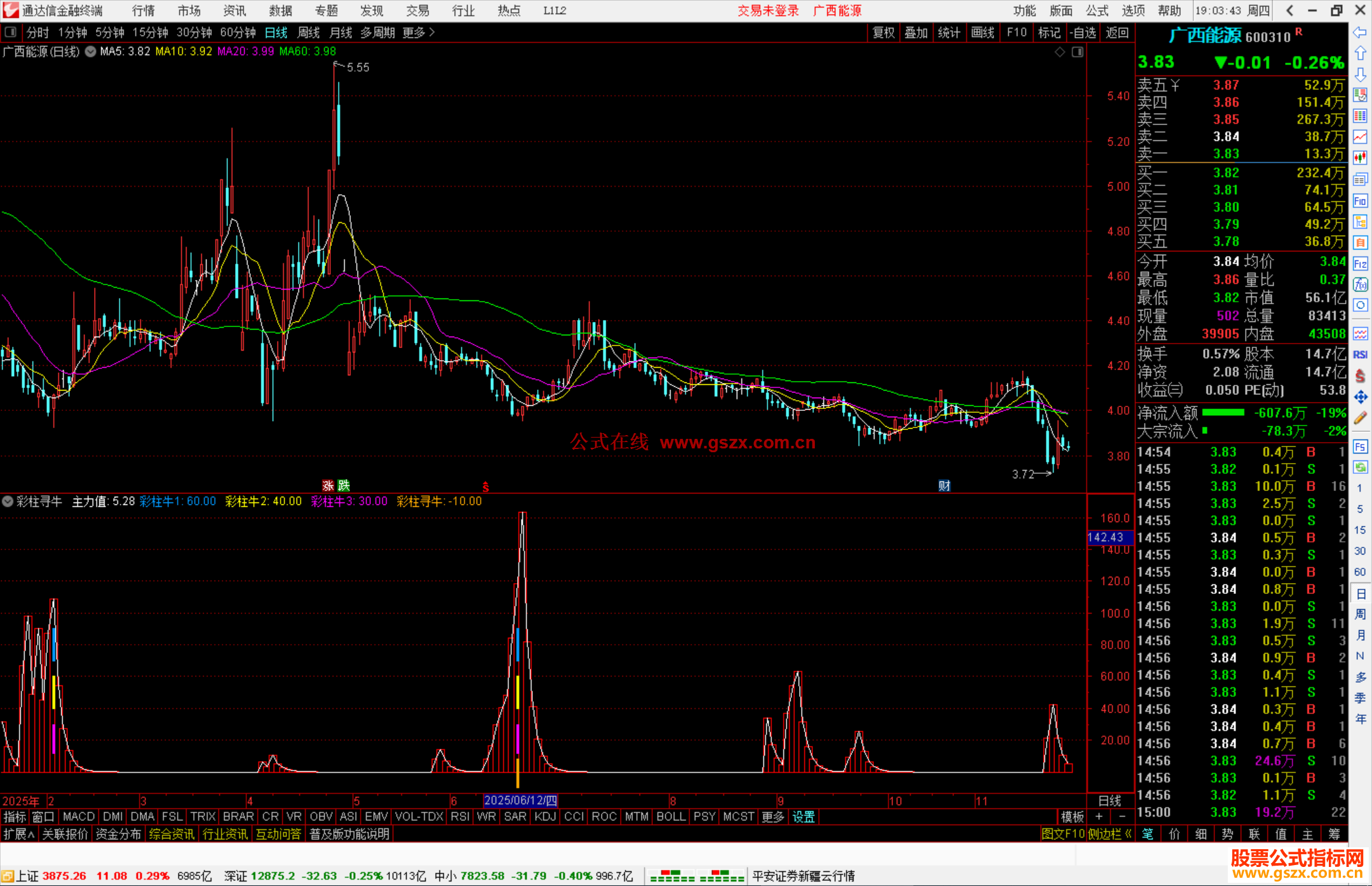Click the RSI indicator sidebar icon
1372x886 pixels.
1360,354
